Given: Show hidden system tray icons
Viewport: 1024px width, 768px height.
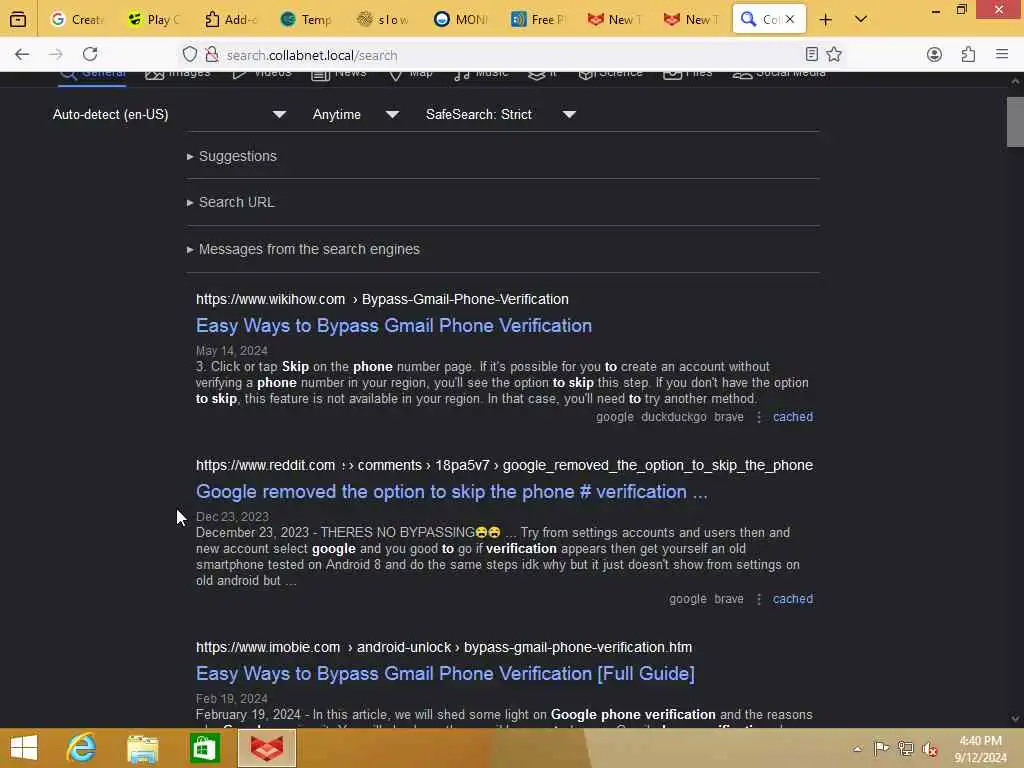Looking at the screenshot, I should [857, 748].
